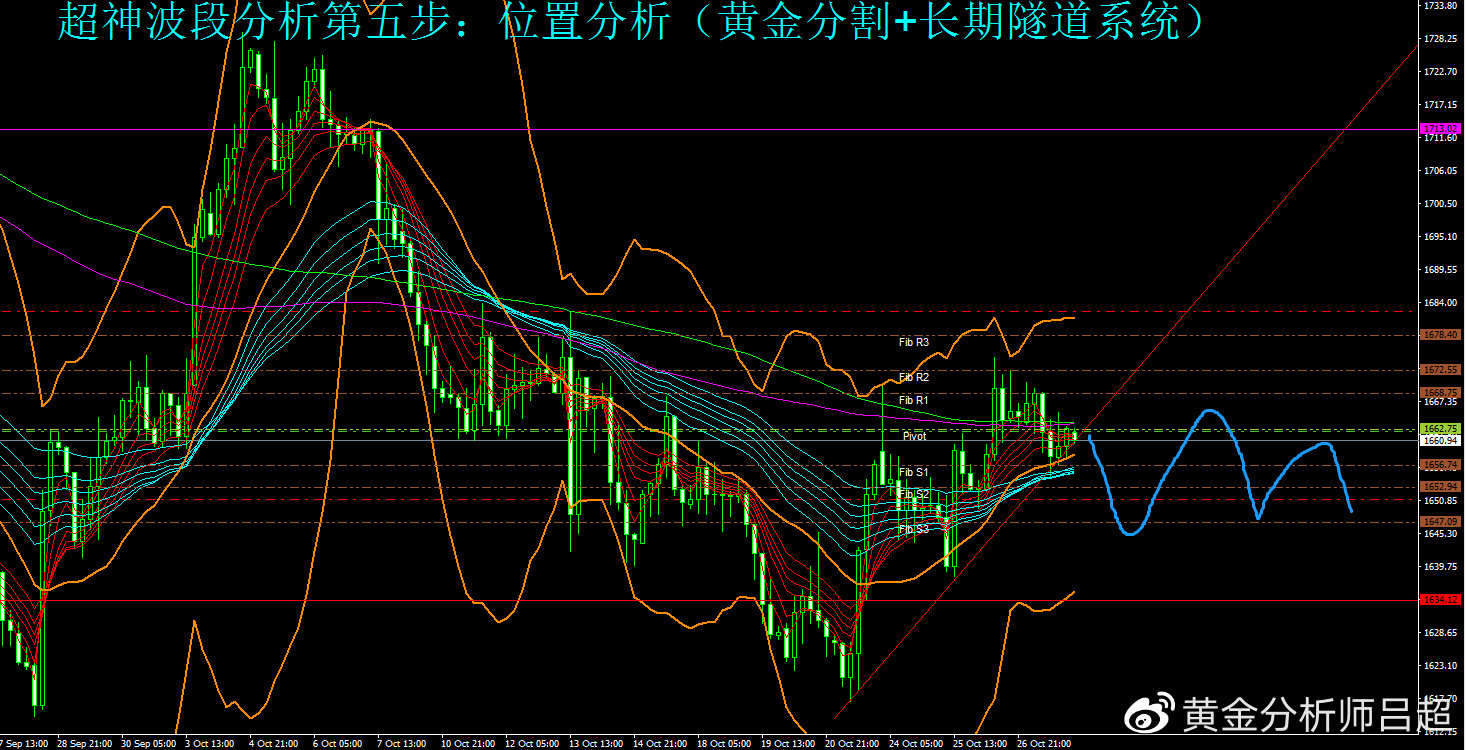Click the Fib S3 level label
Image resolution: width=1466 pixels, height=750 pixels.
[914, 529]
